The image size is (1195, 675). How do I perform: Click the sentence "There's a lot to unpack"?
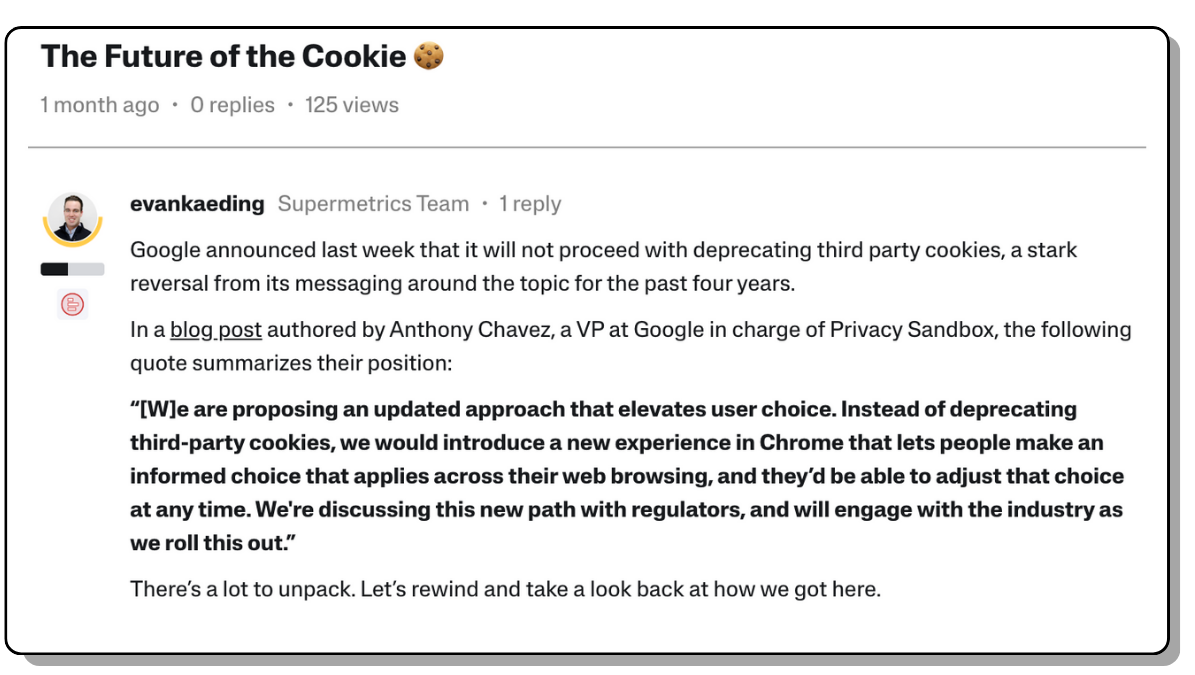point(505,589)
